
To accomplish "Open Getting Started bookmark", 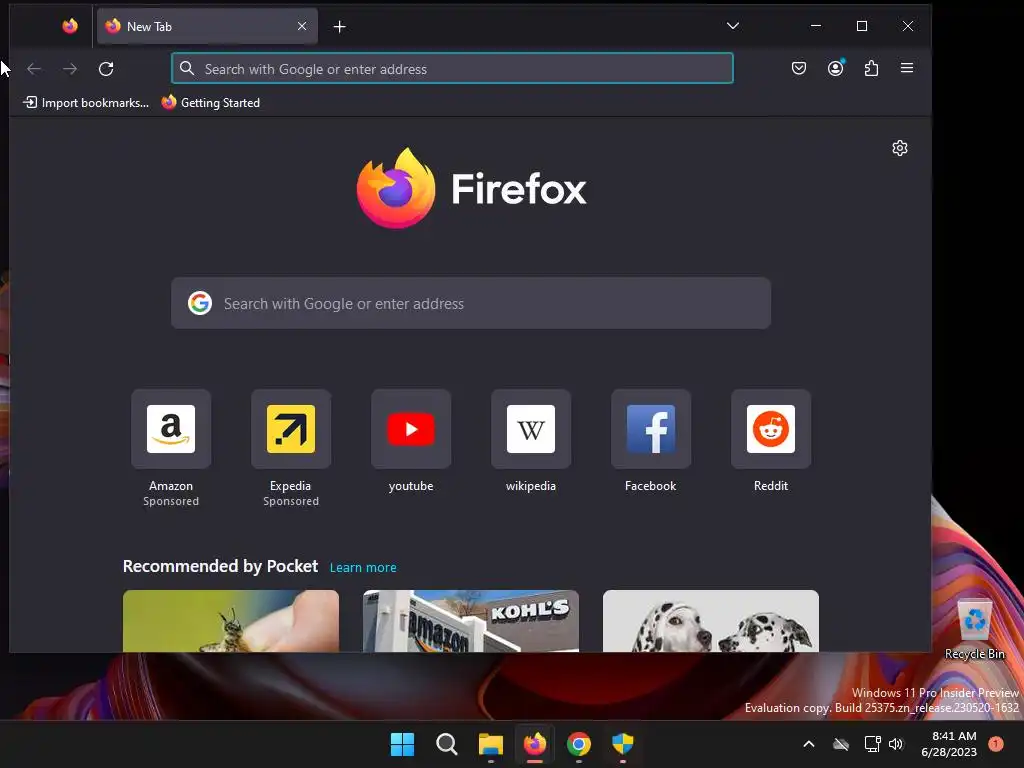I will click(x=211, y=103).
